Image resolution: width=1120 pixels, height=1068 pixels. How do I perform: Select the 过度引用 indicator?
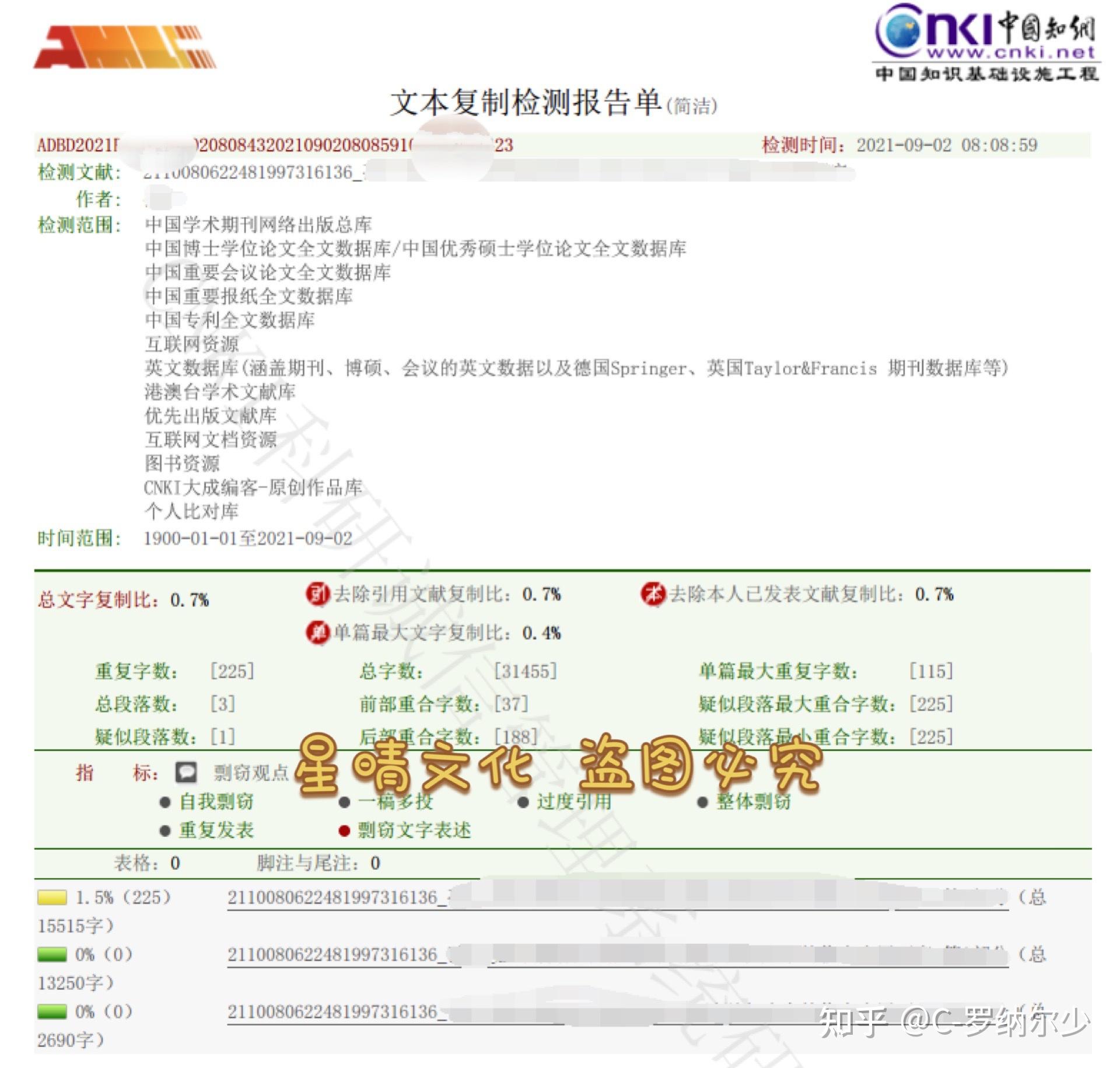(565, 802)
